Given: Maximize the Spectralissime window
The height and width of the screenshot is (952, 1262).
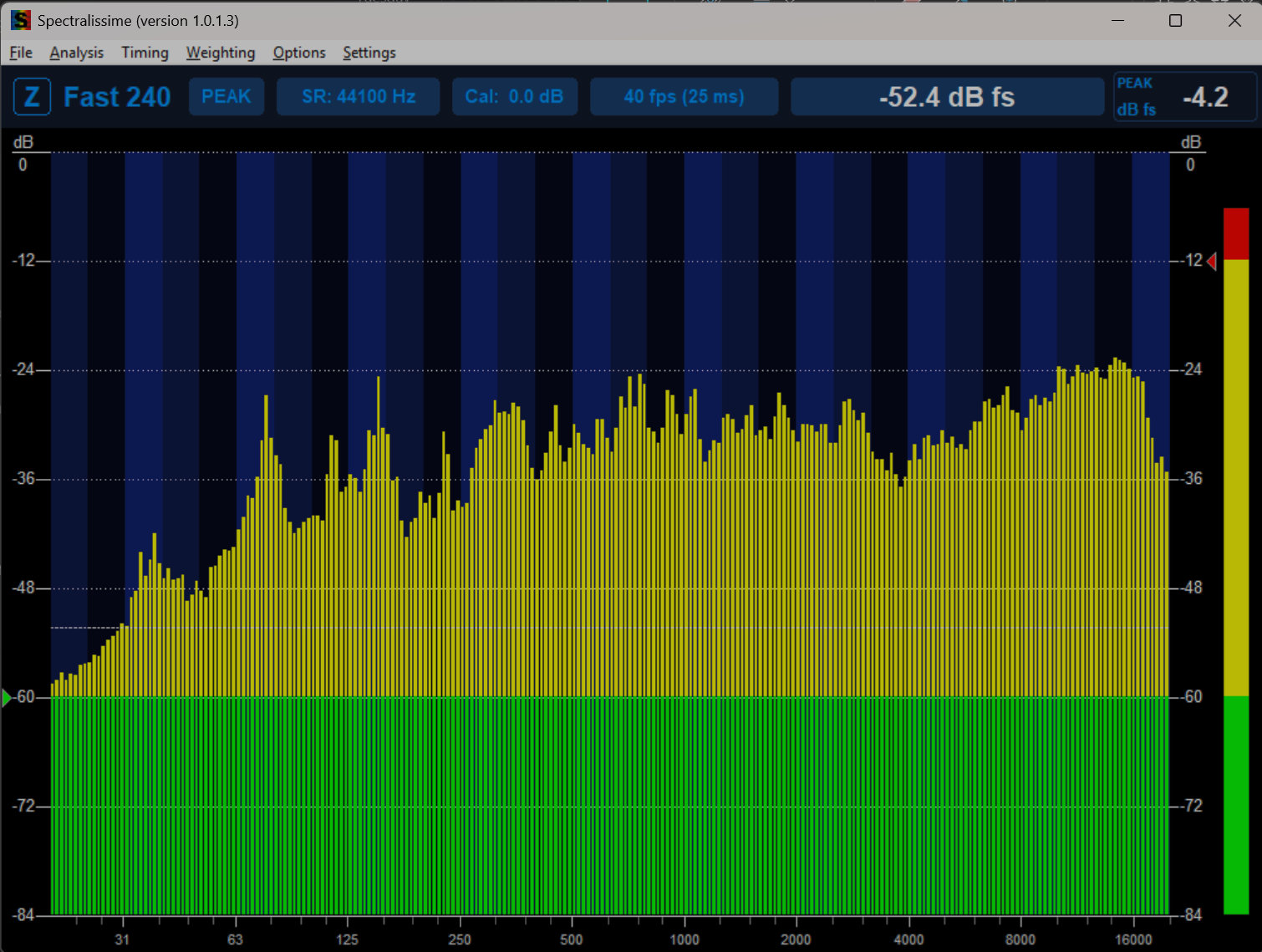Looking at the screenshot, I should (1175, 20).
